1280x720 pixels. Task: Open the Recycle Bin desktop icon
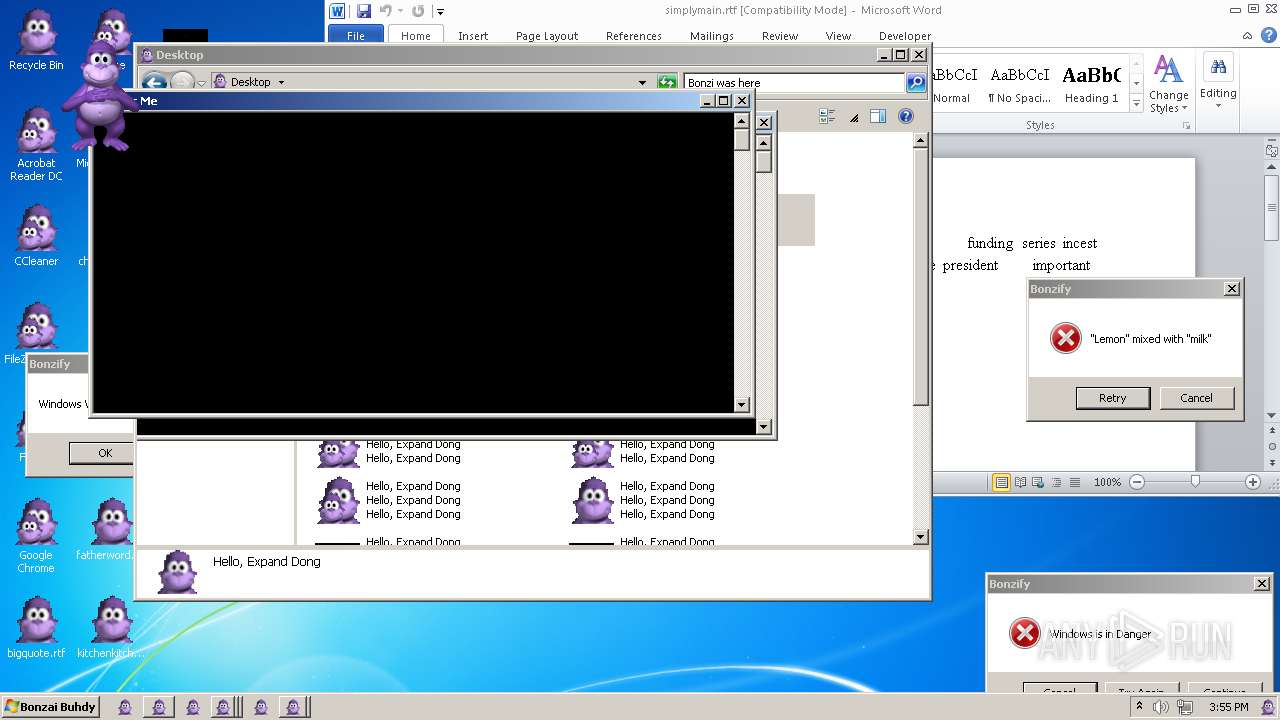pos(36,40)
